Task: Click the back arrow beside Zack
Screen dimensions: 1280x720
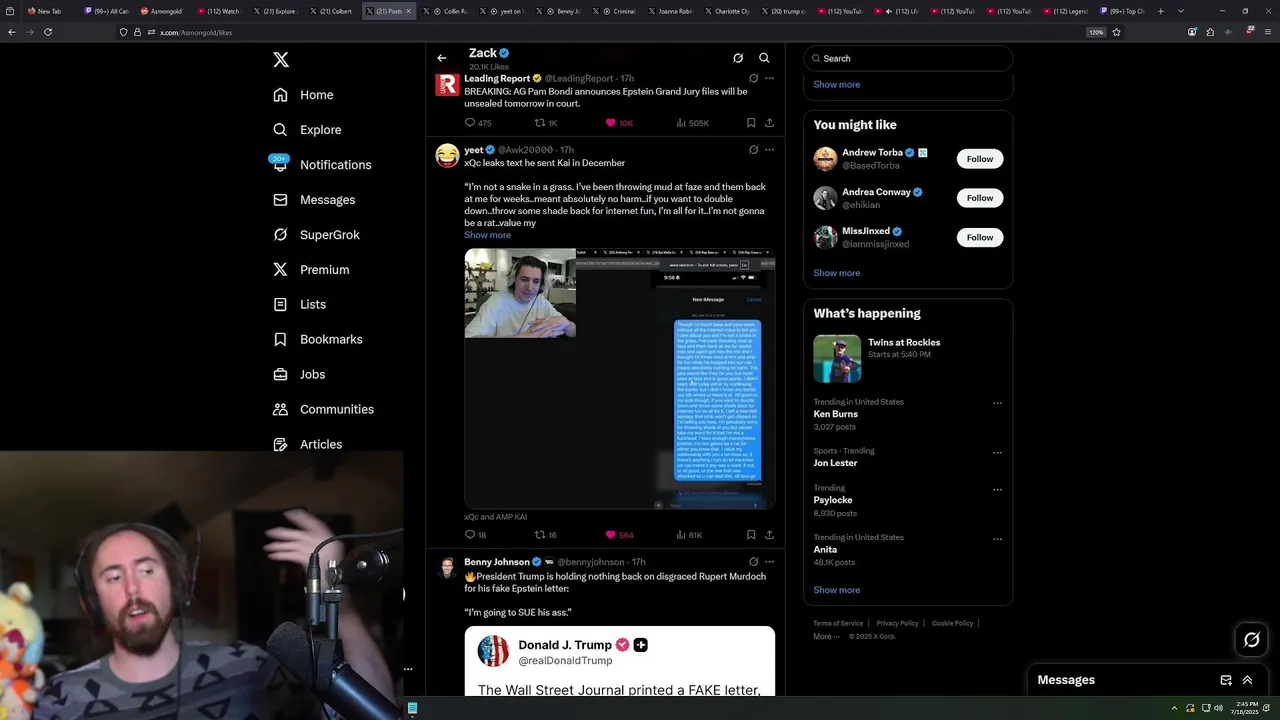Action: click(x=442, y=58)
